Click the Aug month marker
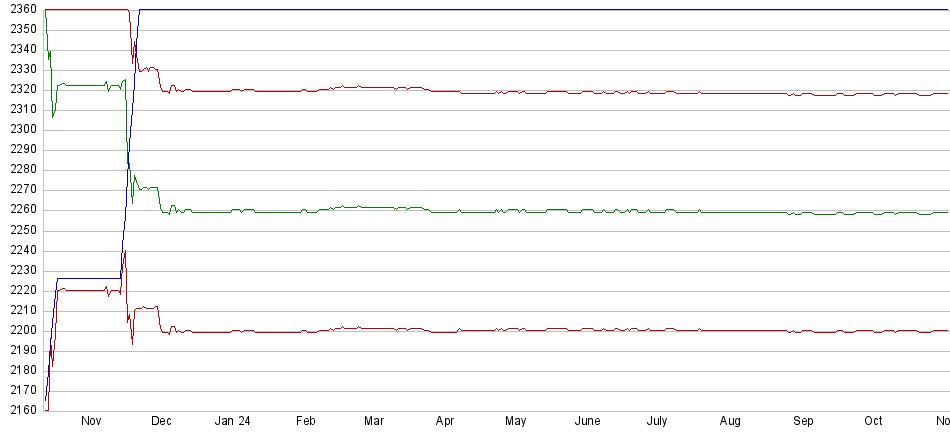The image size is (950, 435). tap(730, 422)
